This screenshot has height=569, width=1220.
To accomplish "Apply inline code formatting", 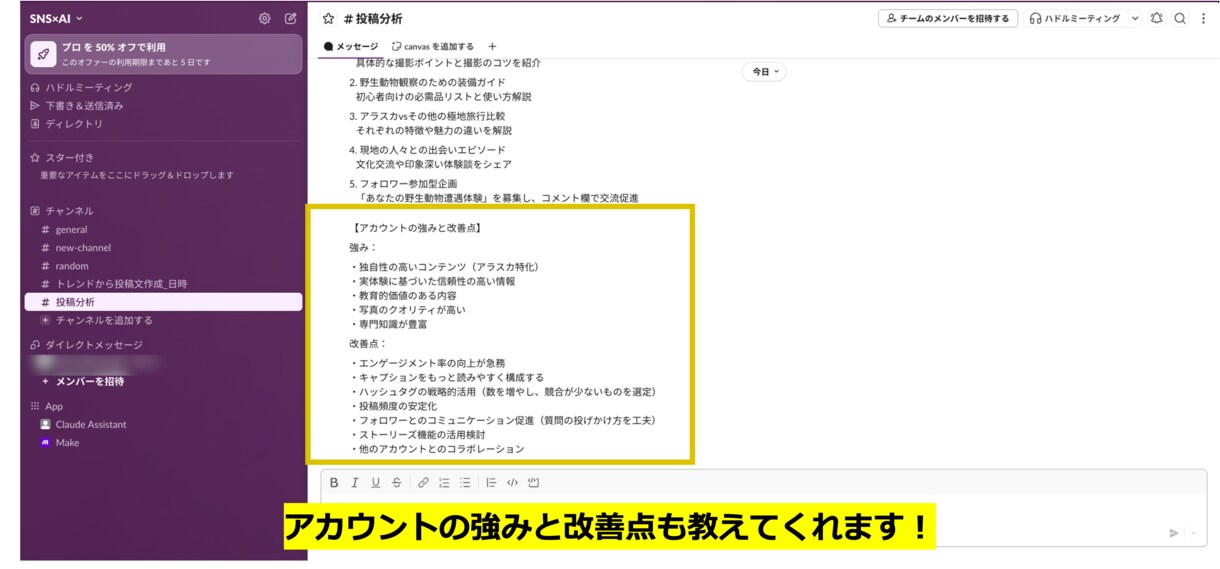I will point(512,483).
